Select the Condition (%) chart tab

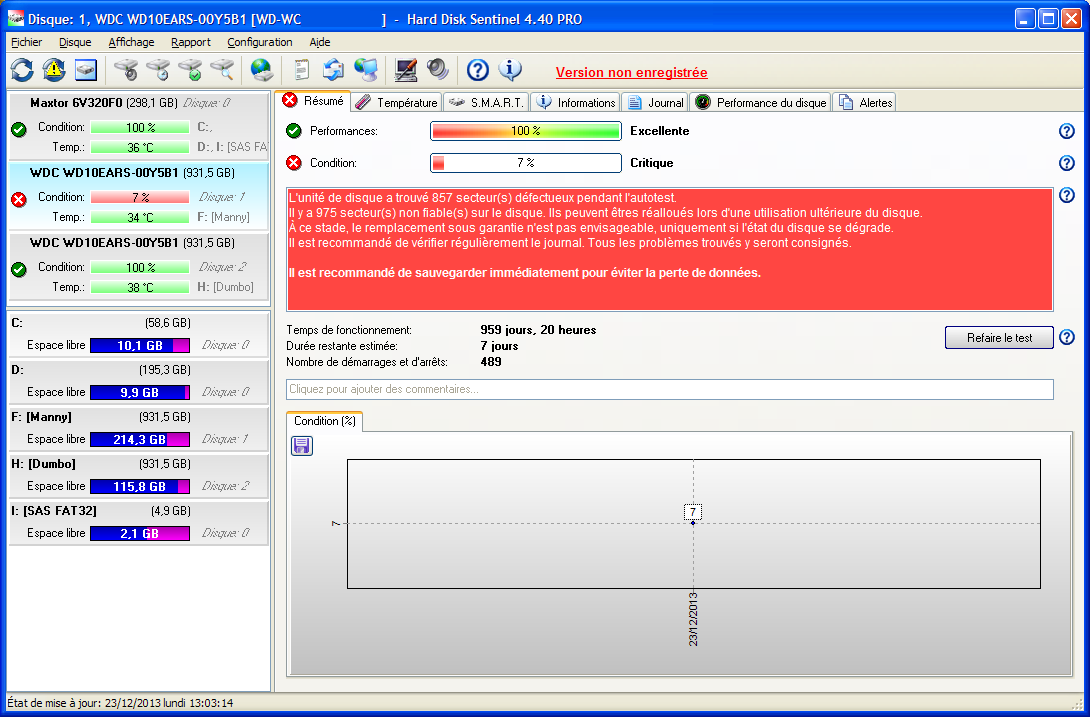pos(325,421)
